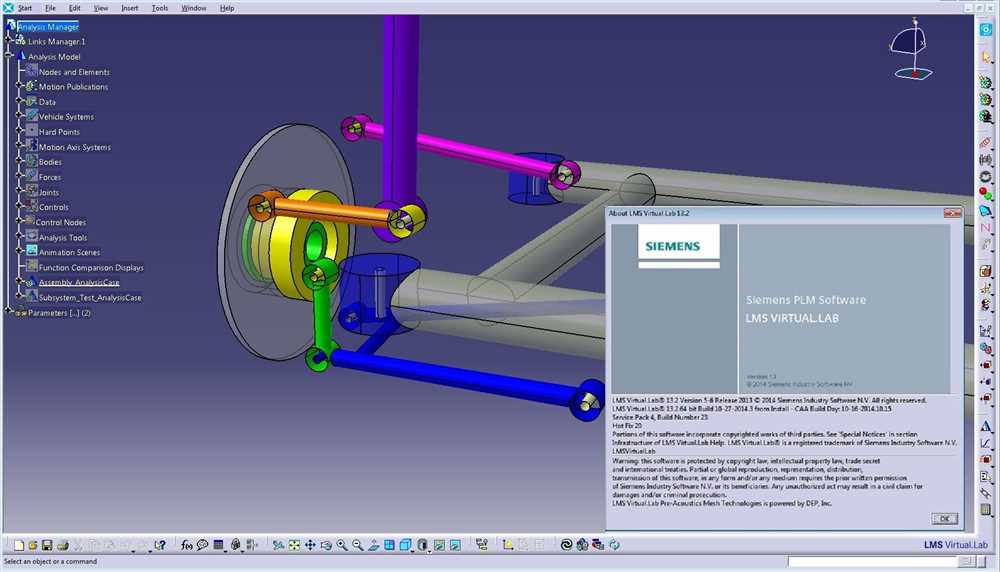This screenshot has height=572, width=1000.
Task: Click the blue A icon in right toolbar
Action: [986, 426]
